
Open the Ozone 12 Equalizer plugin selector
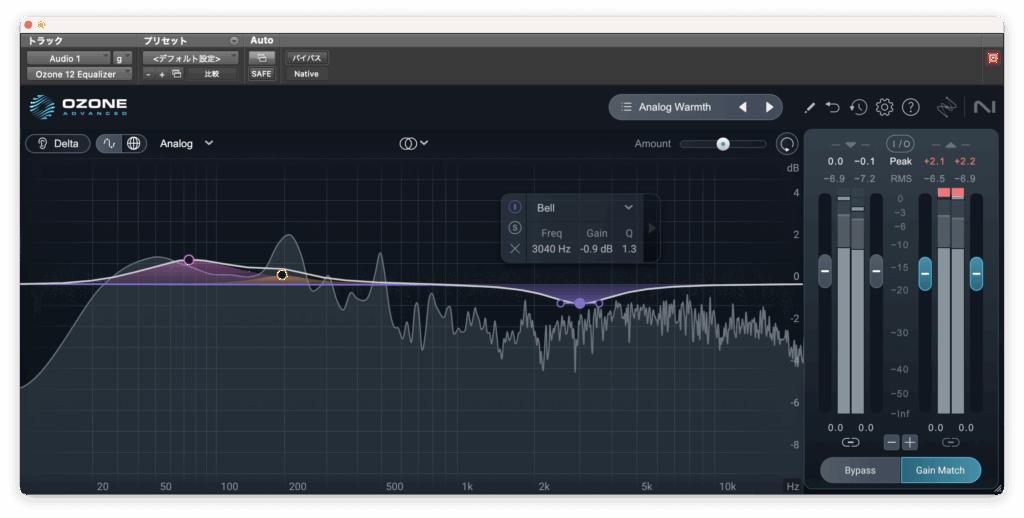pyautogui.click(x=78, y=74)
